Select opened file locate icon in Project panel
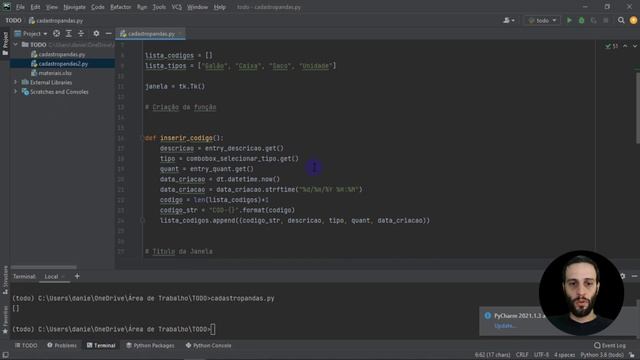The height and width of the screenshot is (360, 640). click(56, 33)
